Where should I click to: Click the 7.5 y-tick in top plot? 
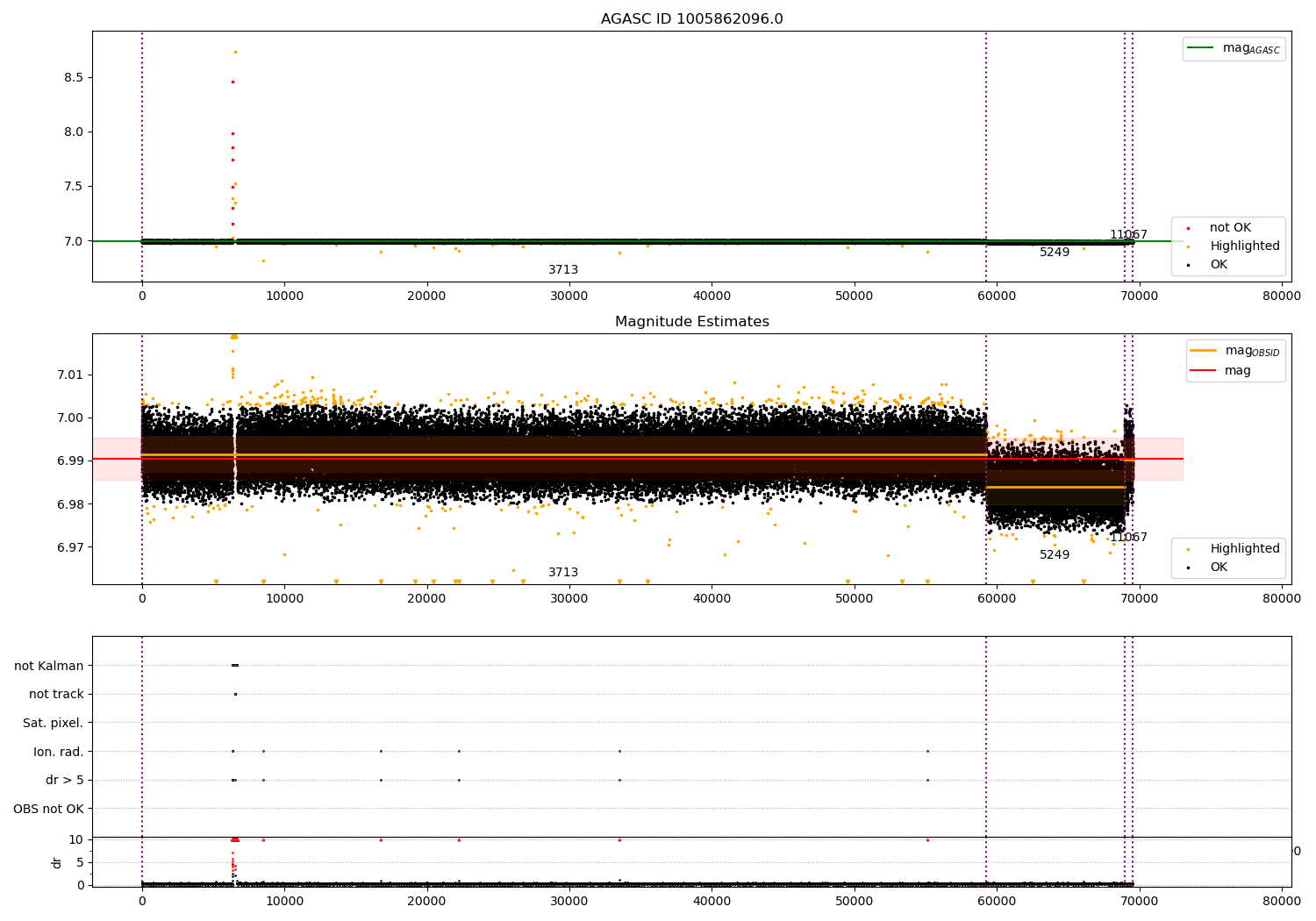(x=74, y=187)
